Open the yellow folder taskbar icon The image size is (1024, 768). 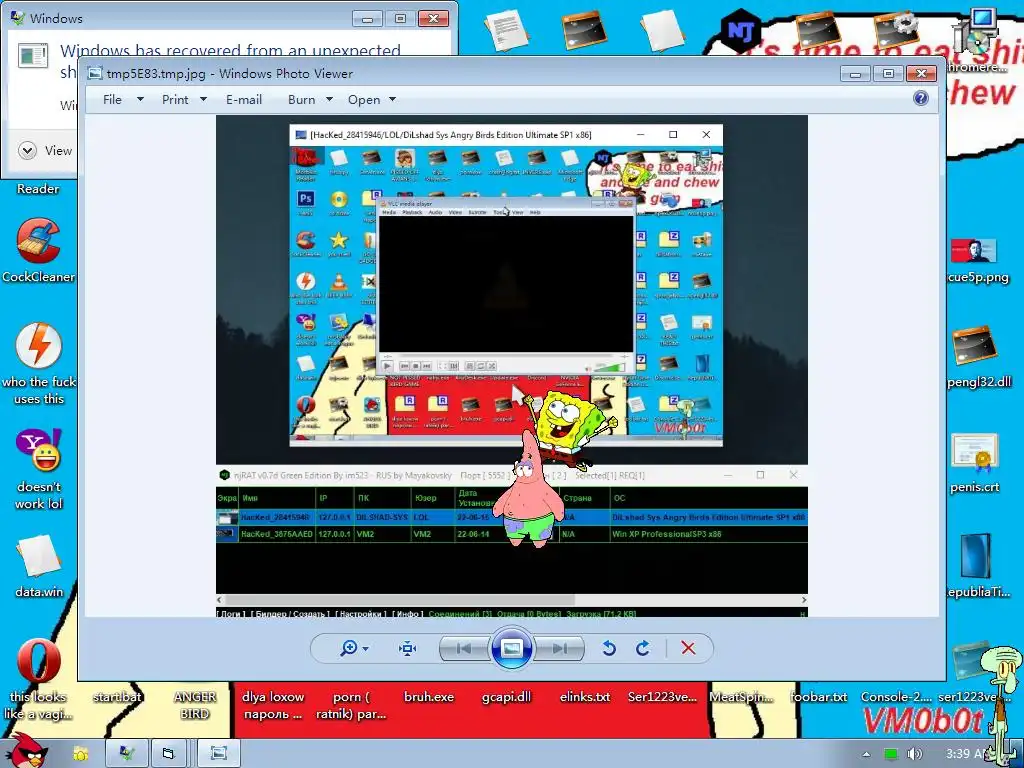80,754
